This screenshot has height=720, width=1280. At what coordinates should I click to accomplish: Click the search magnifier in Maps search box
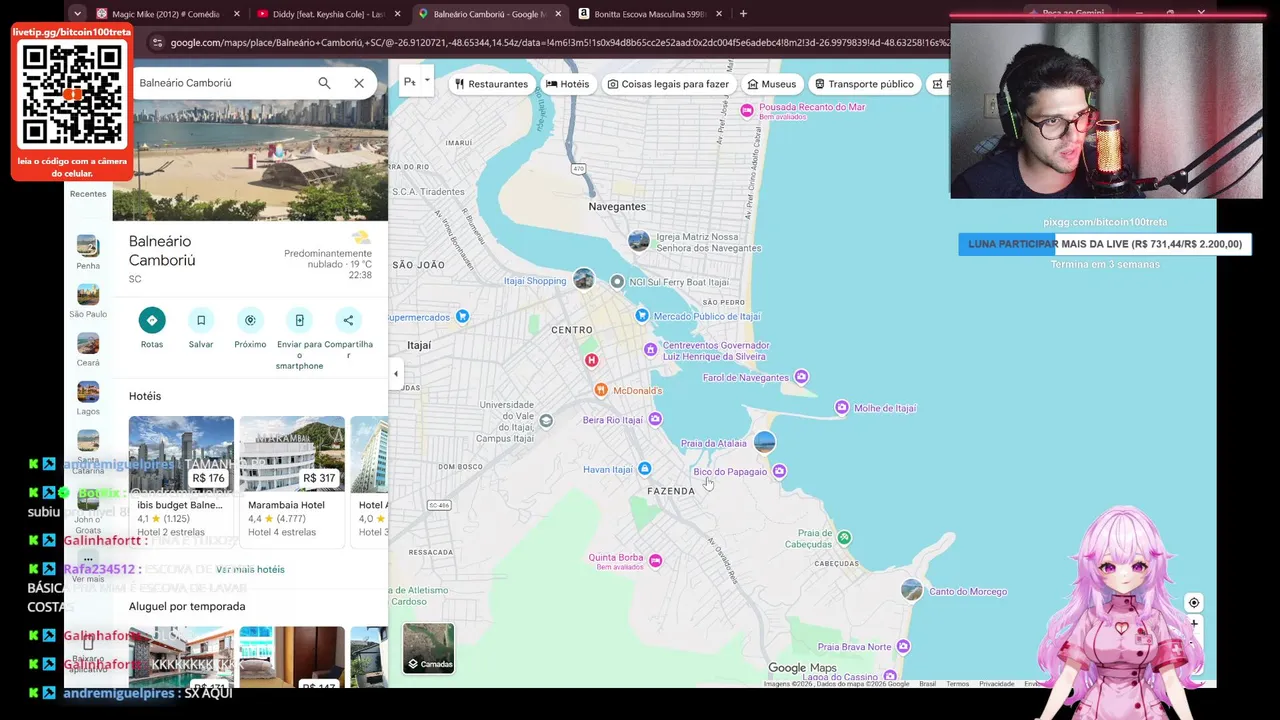click(x=324, y=83)
